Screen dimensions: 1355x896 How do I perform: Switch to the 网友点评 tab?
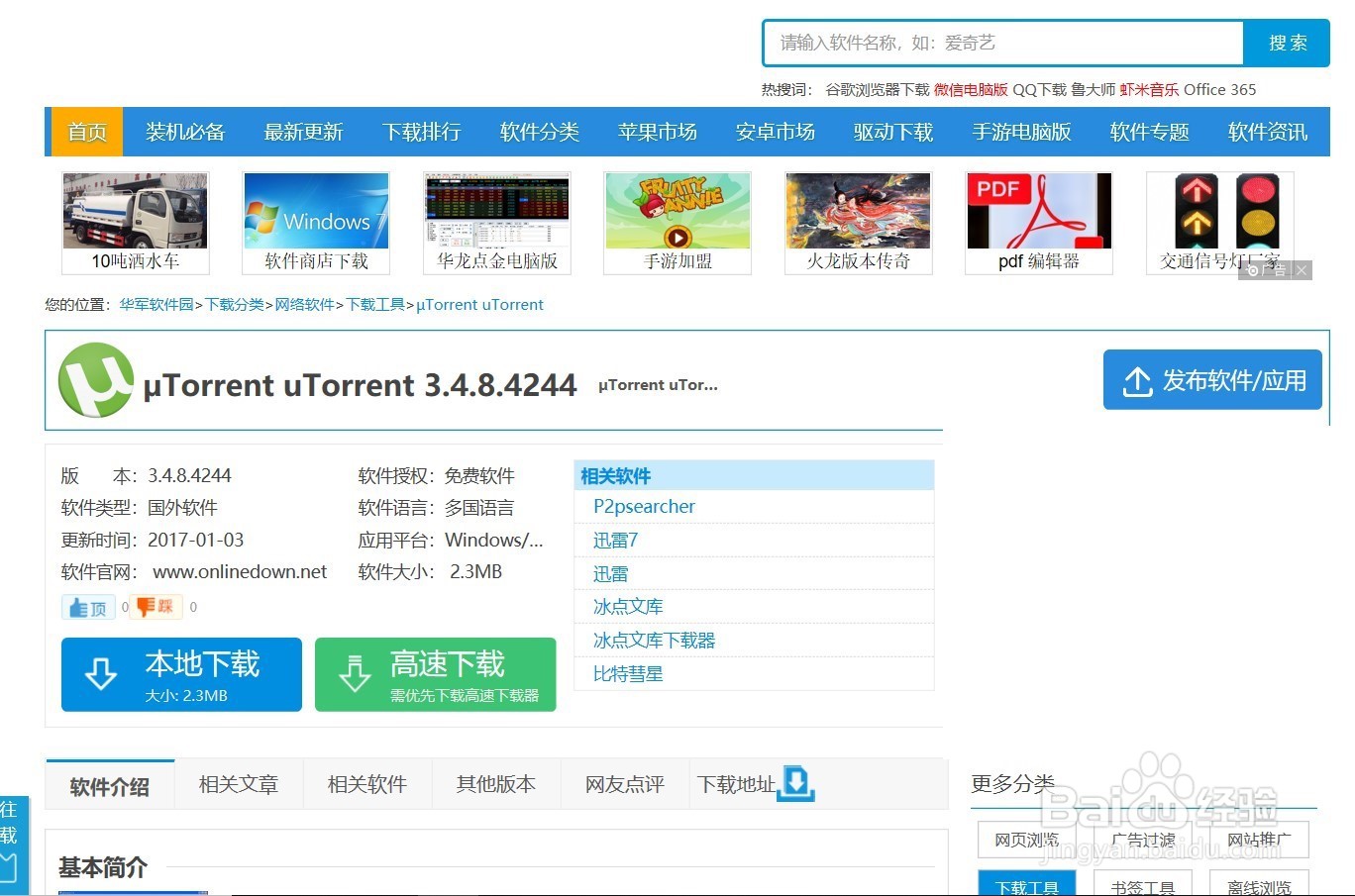[x=625, y=785]
